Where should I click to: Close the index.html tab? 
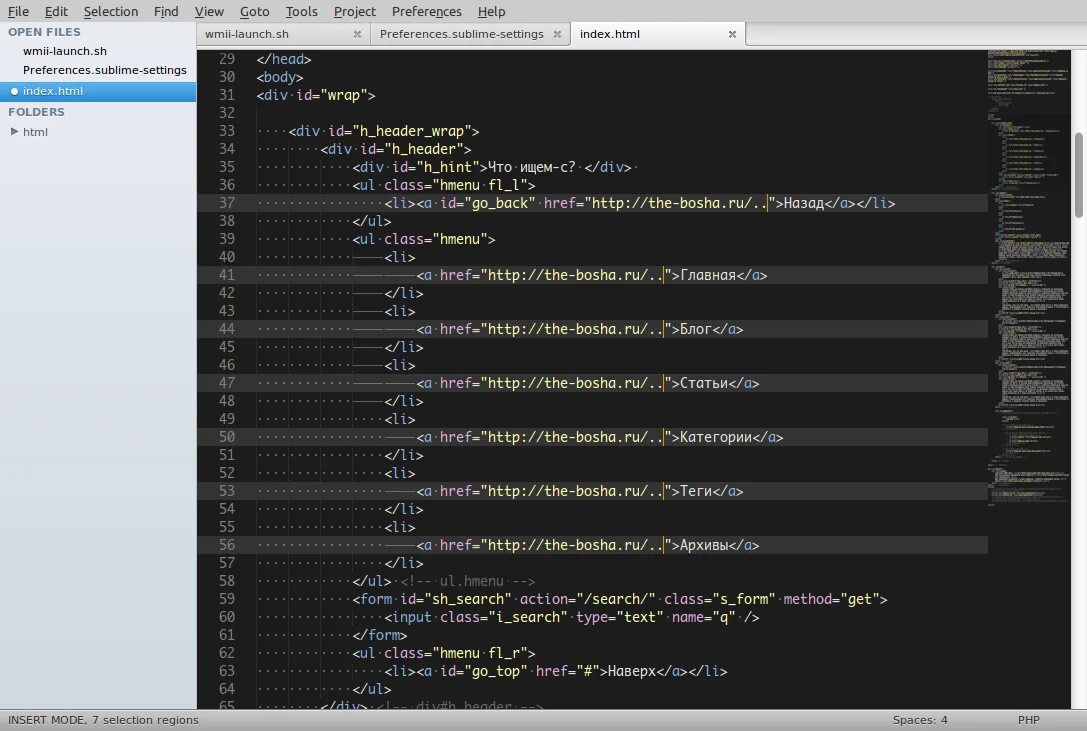pos(732,34)
